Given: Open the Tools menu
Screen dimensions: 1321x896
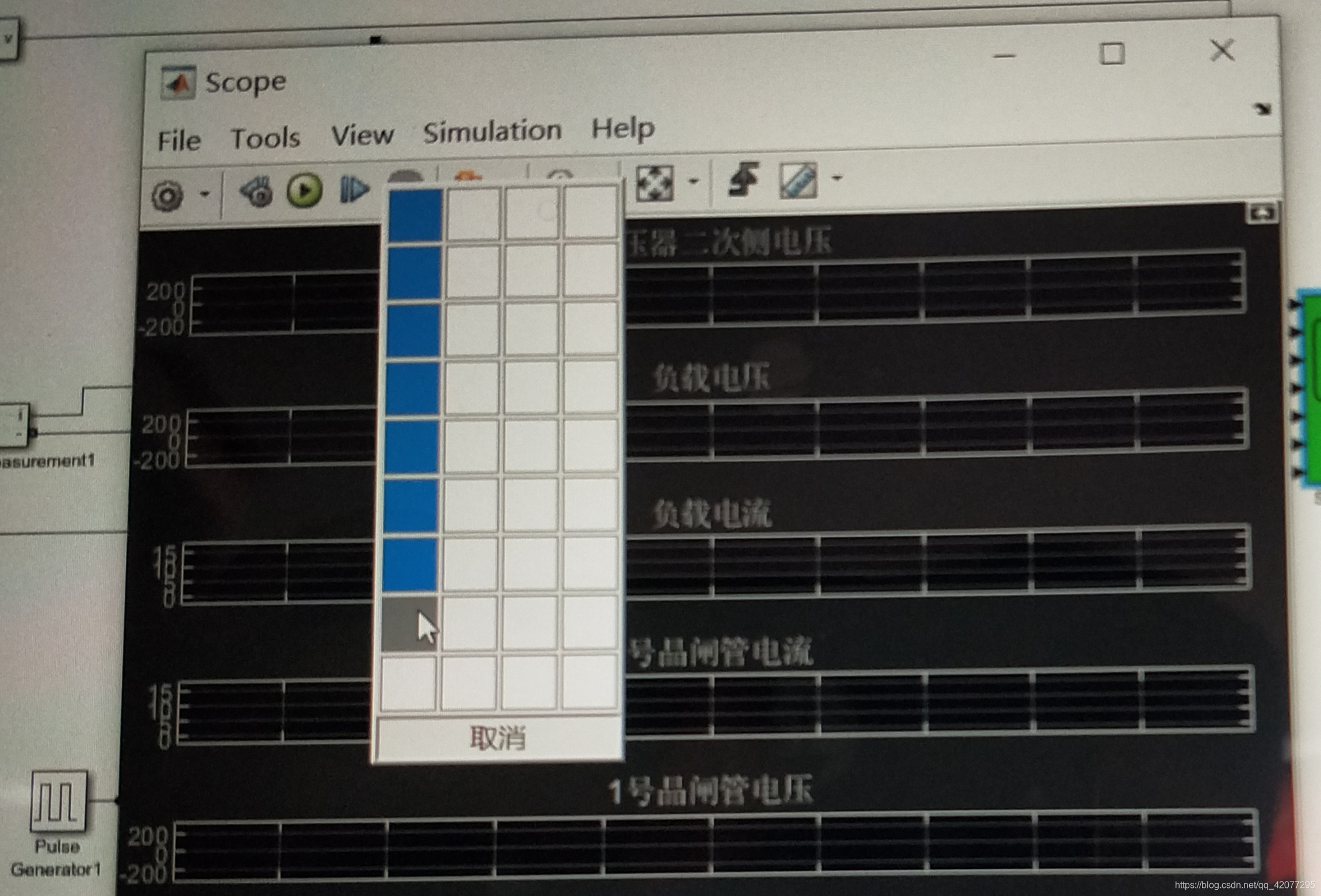Looking at the screenshot, I should click(x=265, y=139).
